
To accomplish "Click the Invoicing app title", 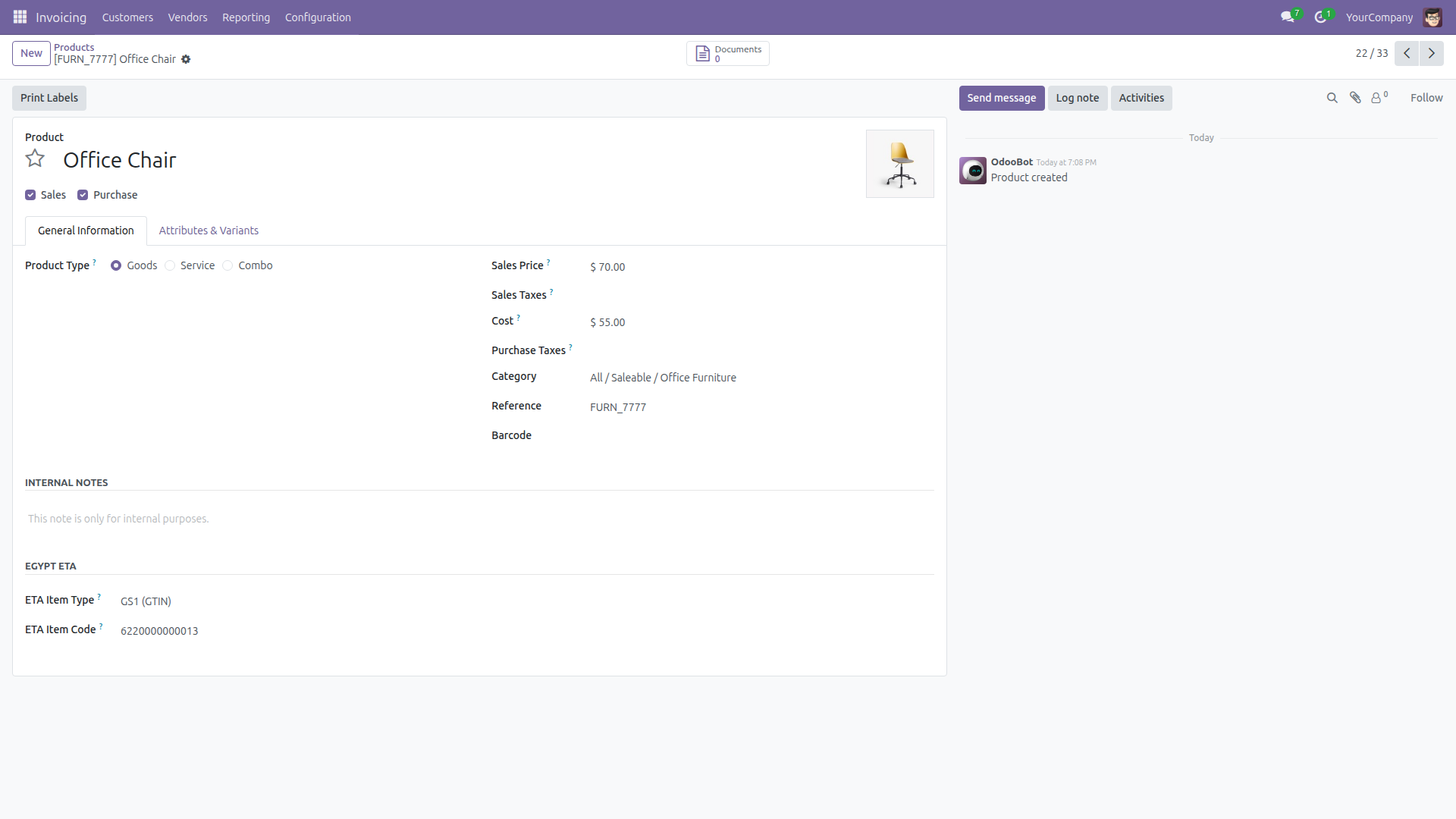I will point(61,17).
